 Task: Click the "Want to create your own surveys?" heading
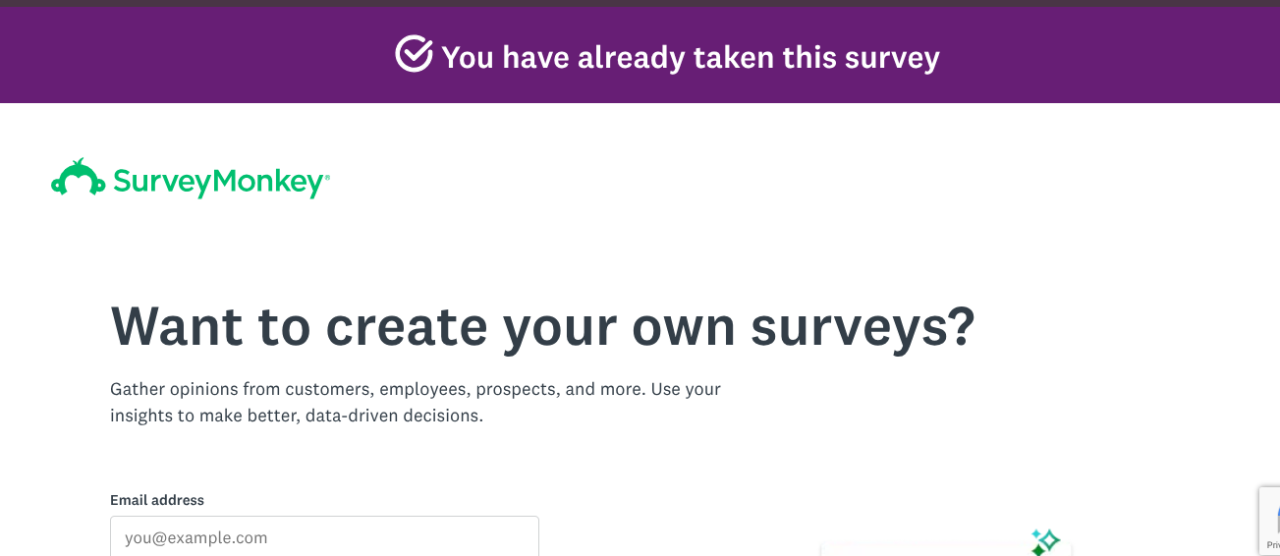pos(542,326)
